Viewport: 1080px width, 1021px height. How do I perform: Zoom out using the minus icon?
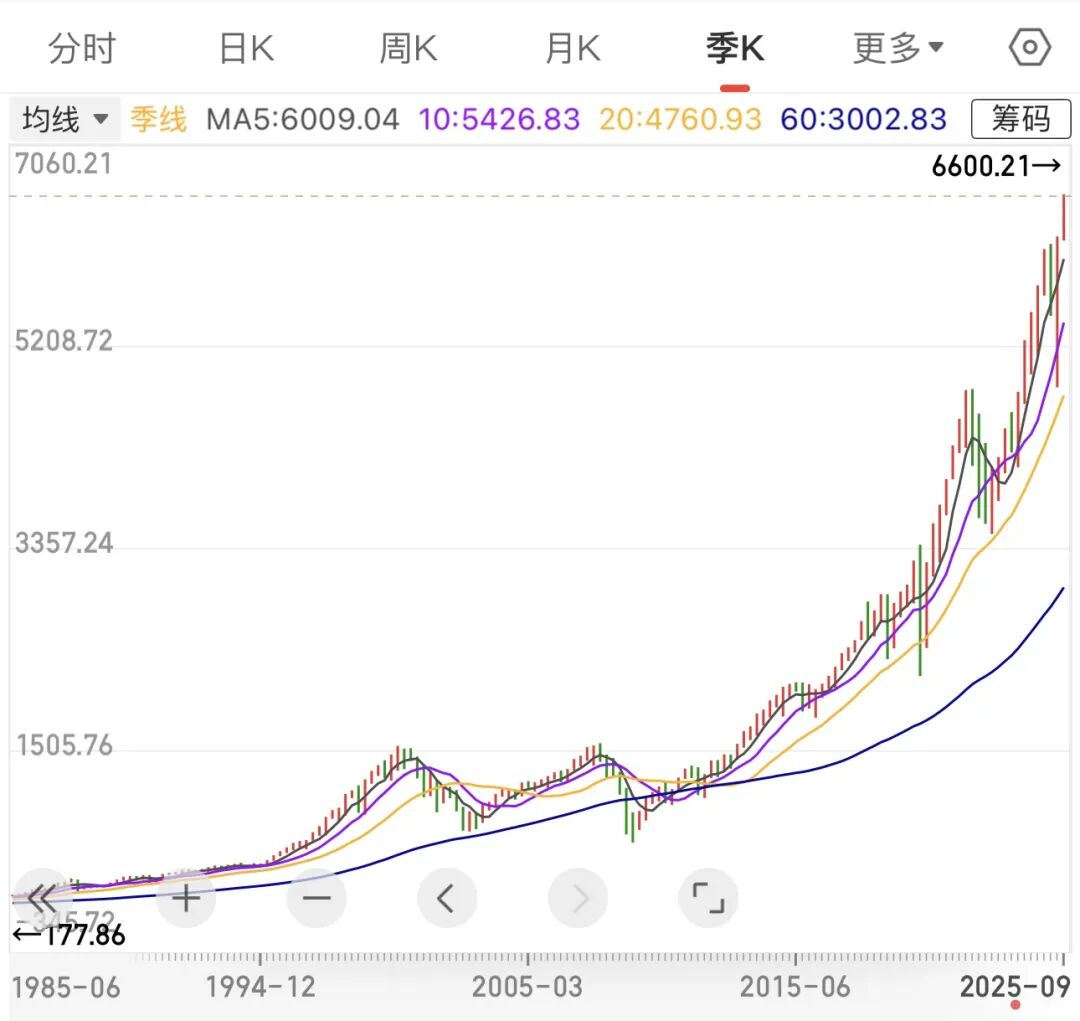[316, 897]
